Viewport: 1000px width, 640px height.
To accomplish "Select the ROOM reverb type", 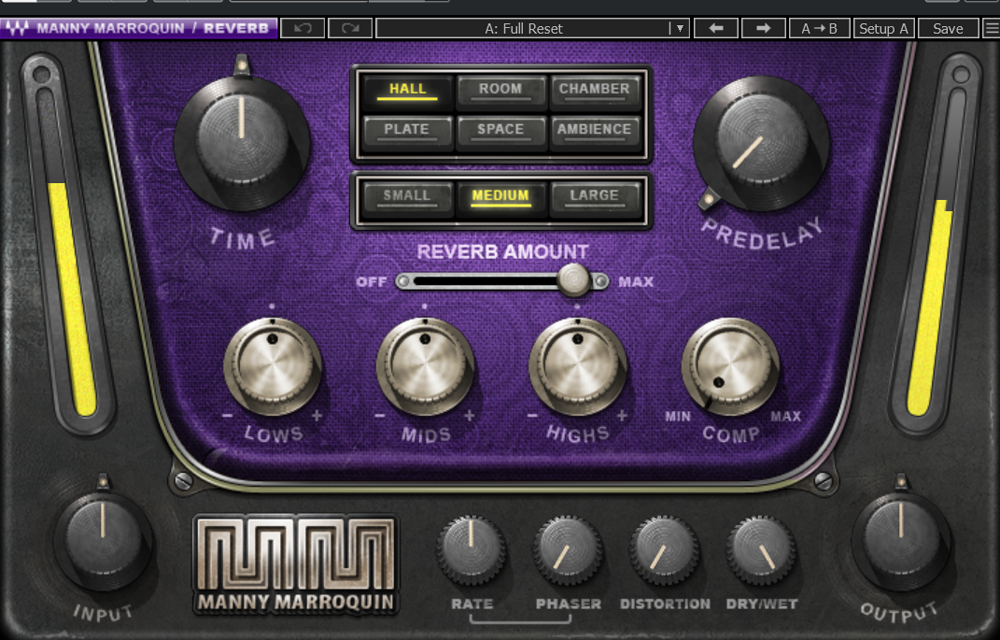I will tap(501, 91).
